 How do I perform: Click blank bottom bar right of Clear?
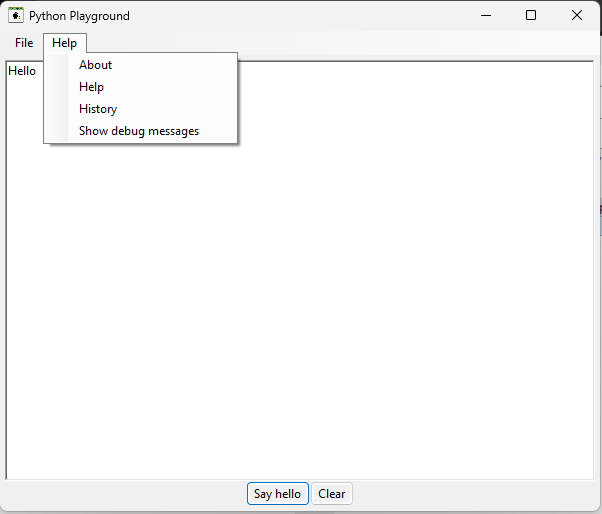470,494
